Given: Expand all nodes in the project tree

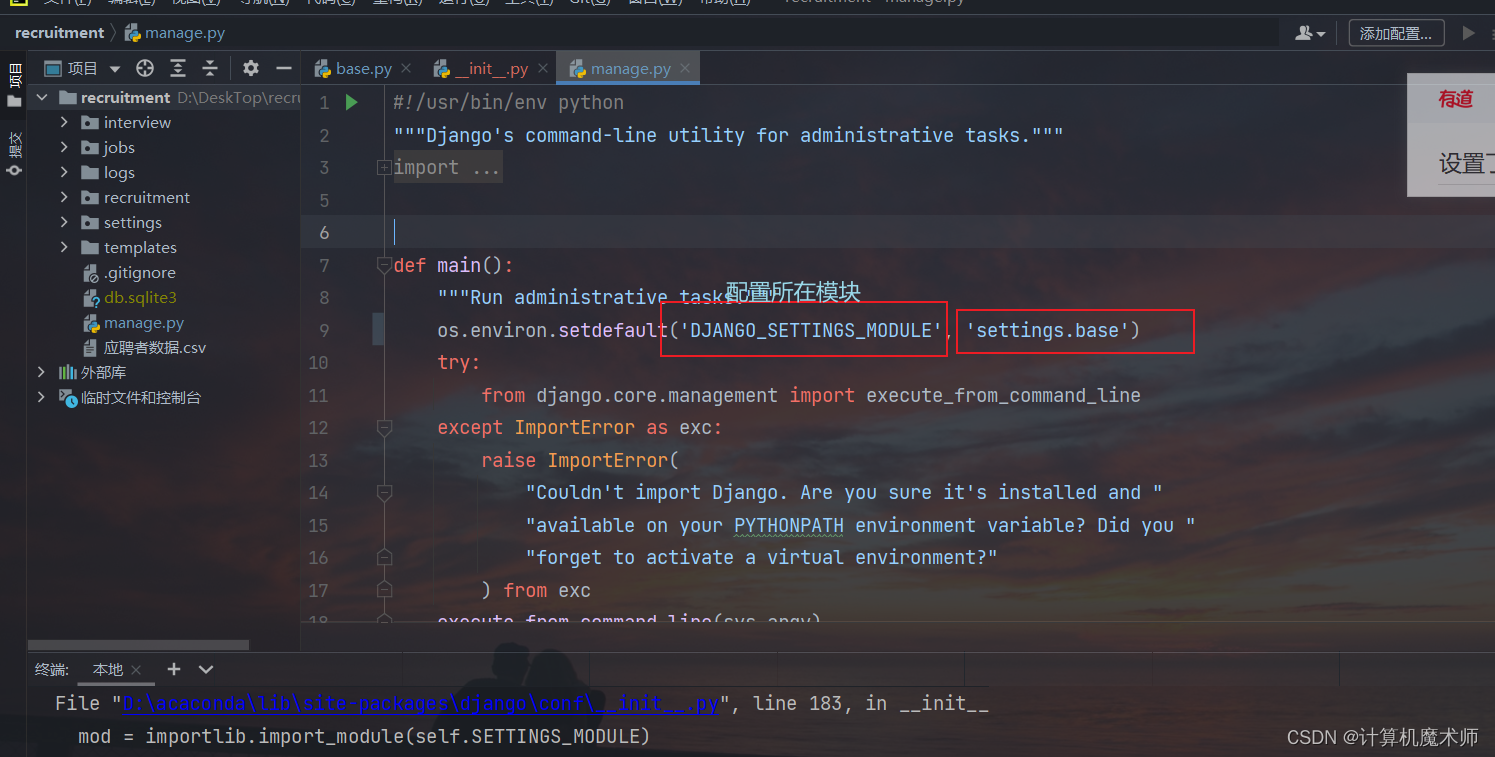Looking at the screenshot, I should pos(178,68).
